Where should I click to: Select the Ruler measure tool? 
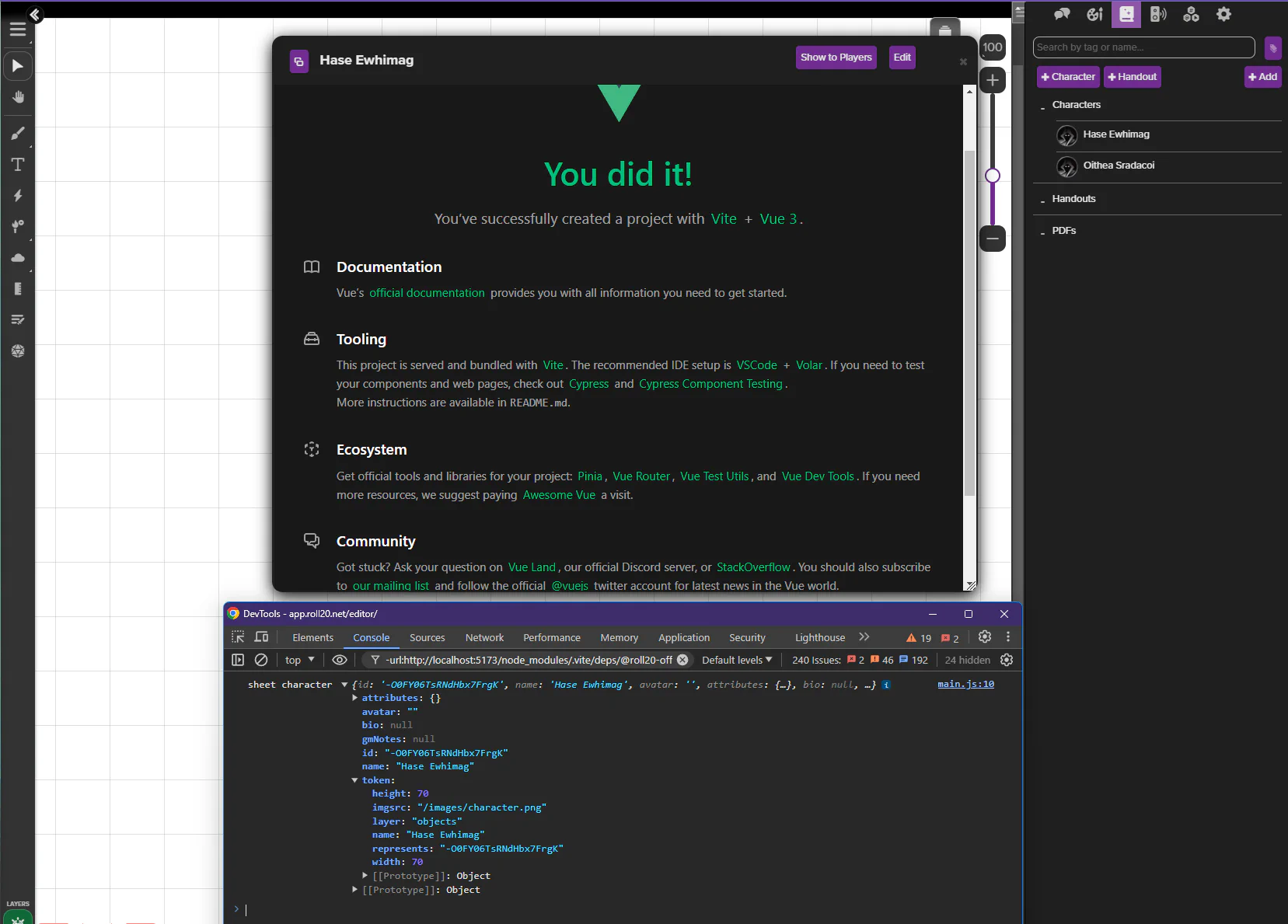[18, 289]
